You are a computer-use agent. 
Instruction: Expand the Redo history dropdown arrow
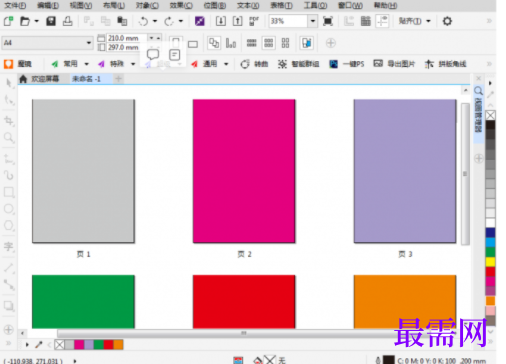pos(181,21)
